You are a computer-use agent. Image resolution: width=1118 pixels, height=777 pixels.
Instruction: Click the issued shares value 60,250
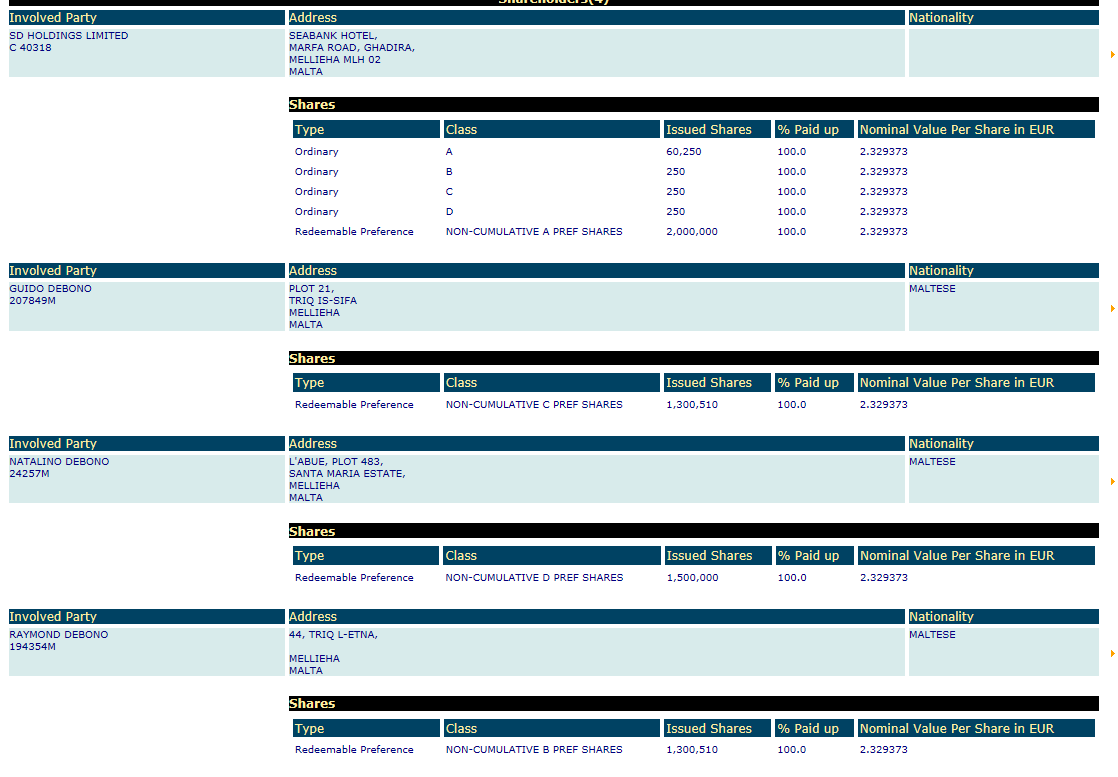(x=684, y=152)
